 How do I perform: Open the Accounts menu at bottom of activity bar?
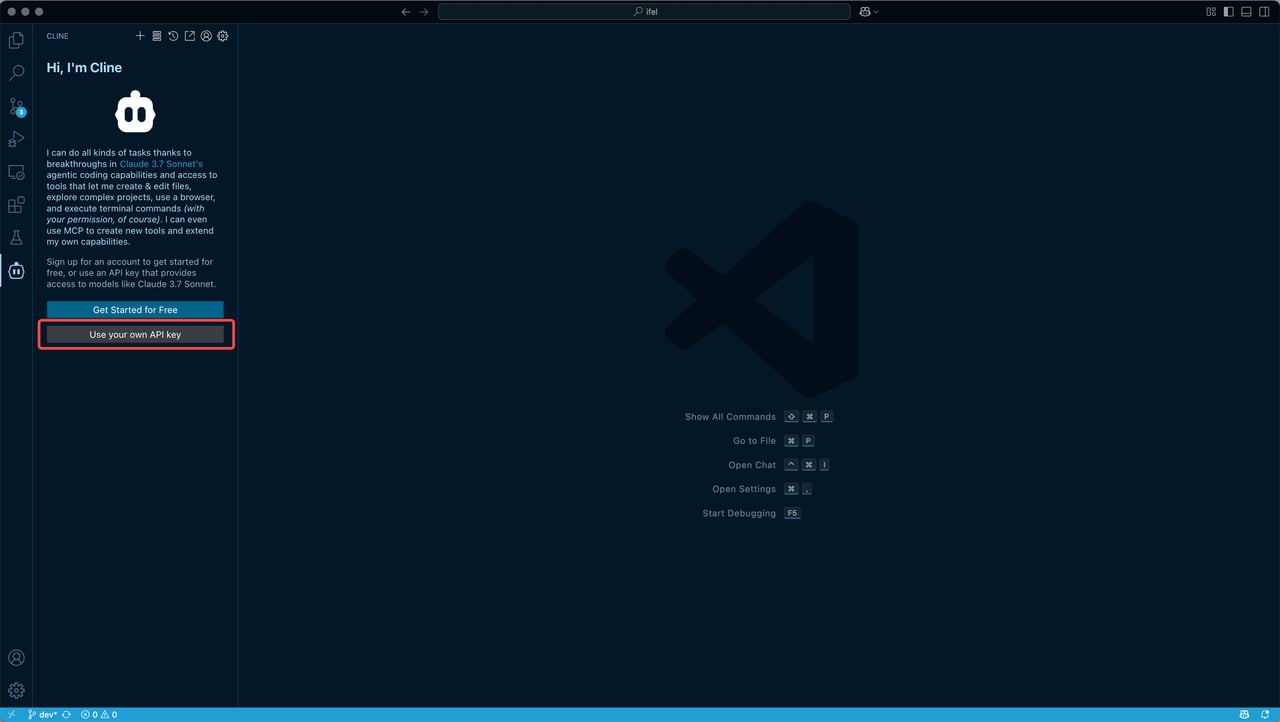click(16, 658)
